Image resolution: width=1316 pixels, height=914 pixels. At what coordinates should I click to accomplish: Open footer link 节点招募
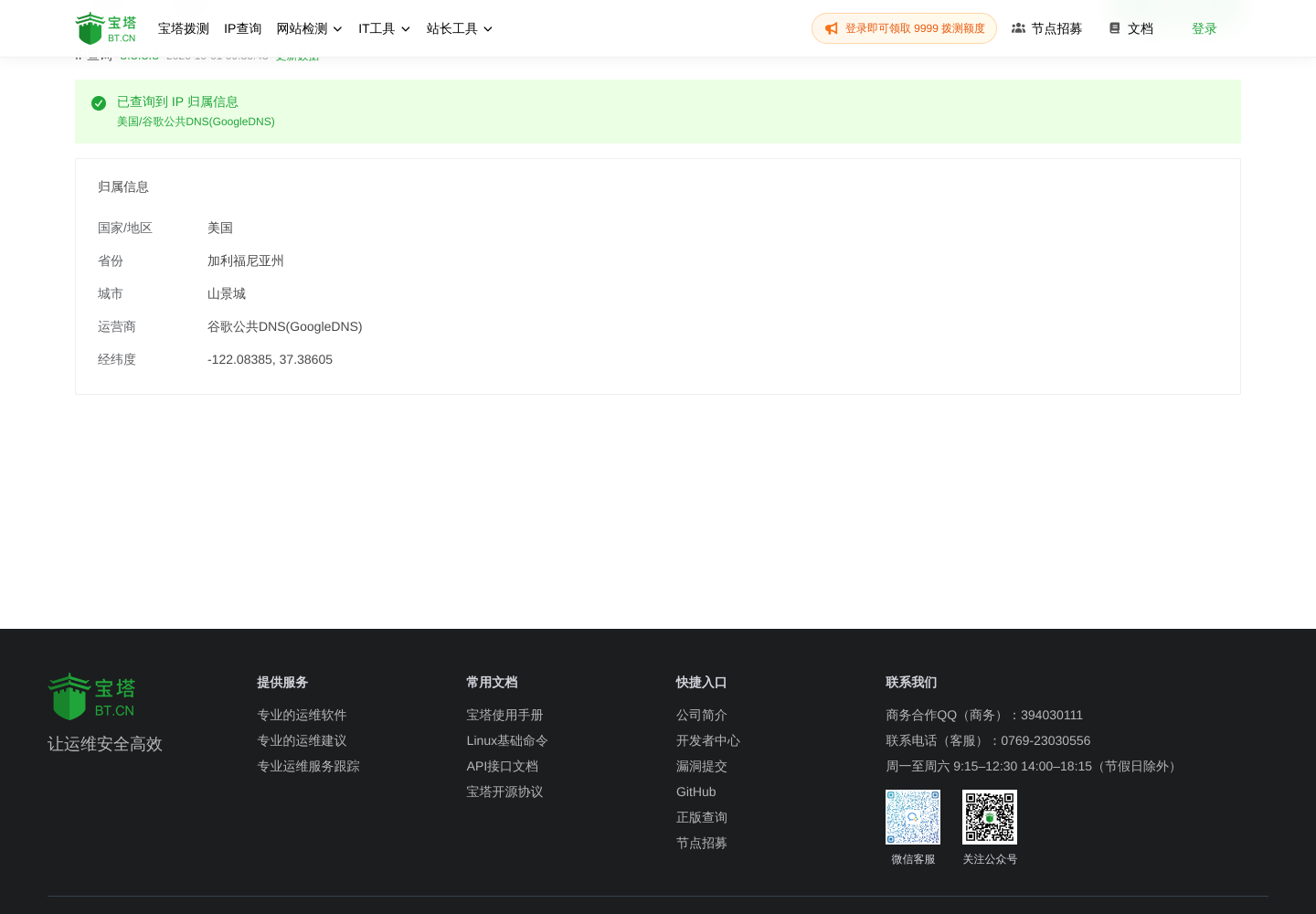[702, 844]
